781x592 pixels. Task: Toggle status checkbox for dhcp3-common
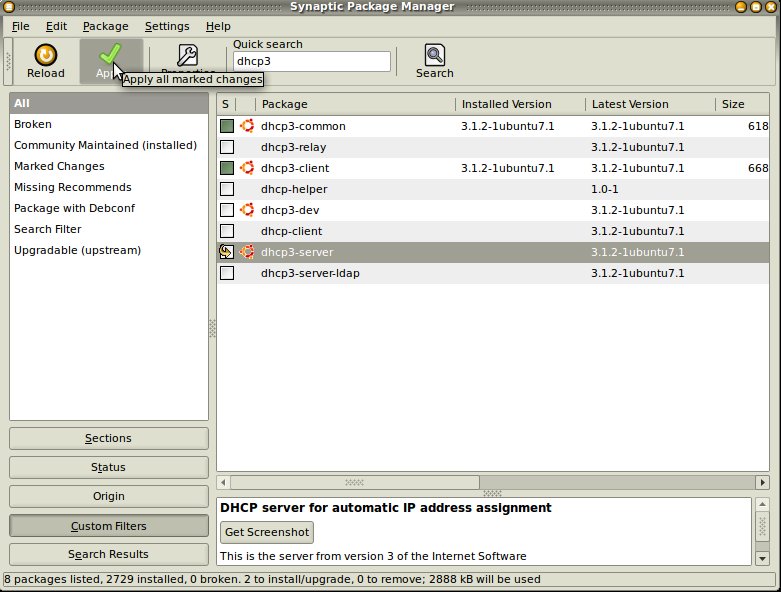pyautogui.click(x=227, y=126)
